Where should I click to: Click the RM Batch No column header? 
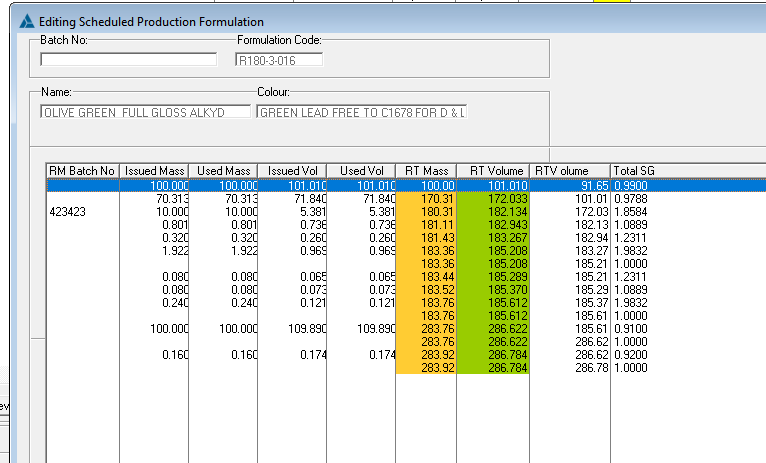pos(83,171)
